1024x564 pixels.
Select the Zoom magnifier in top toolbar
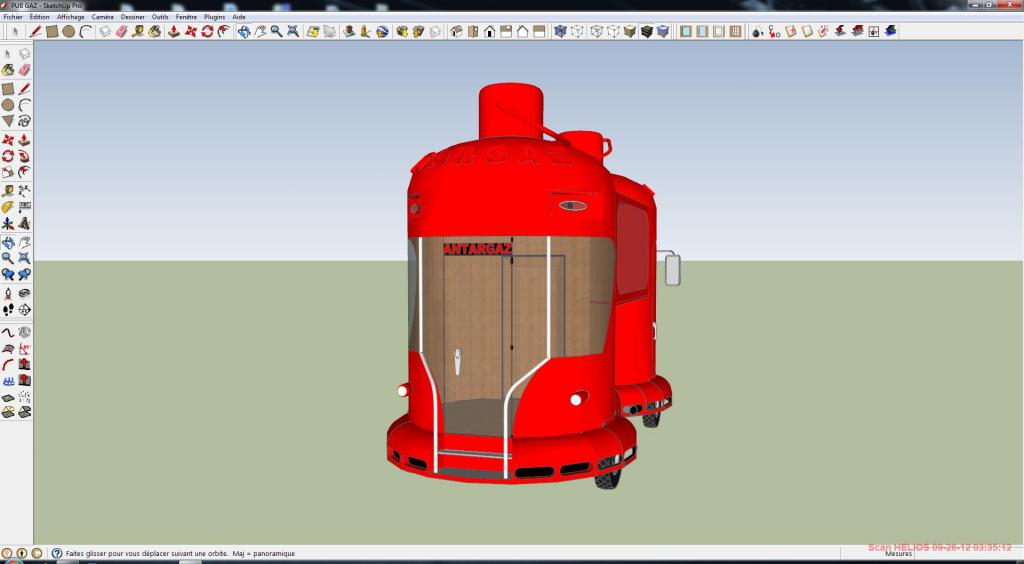[276, 31]
